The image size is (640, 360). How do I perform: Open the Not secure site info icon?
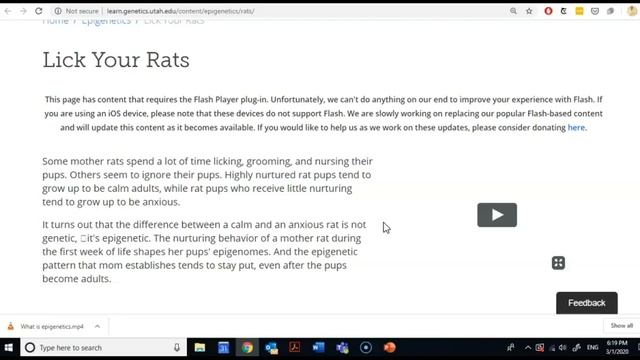[x=58, y=11]
